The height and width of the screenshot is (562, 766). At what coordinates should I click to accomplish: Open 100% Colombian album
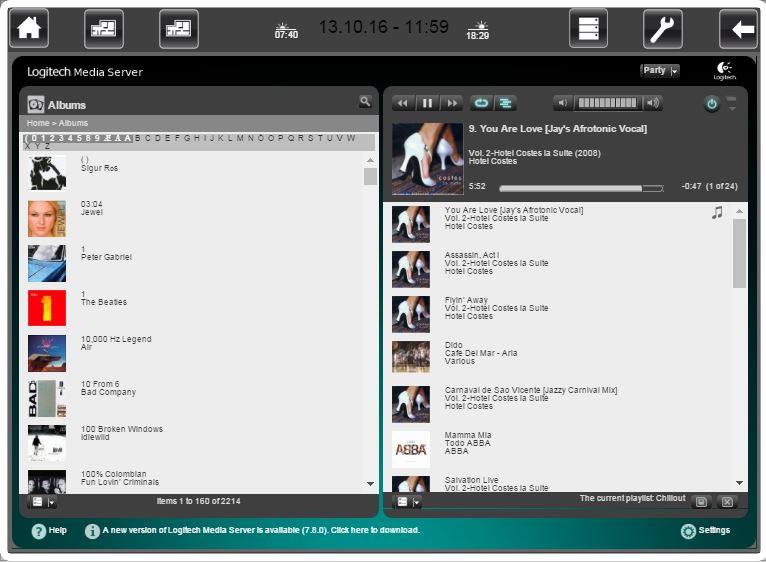[113, 474]
